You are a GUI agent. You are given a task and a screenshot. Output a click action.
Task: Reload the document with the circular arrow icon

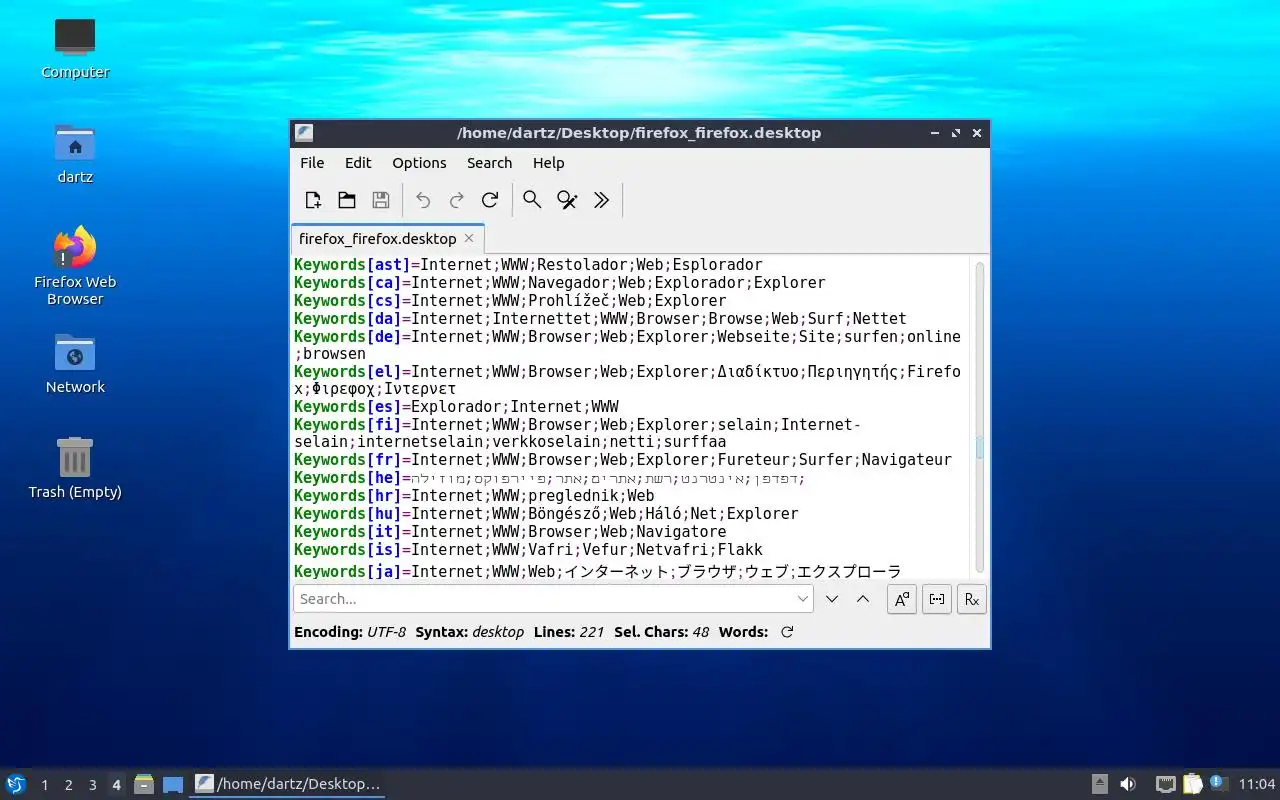490,200
